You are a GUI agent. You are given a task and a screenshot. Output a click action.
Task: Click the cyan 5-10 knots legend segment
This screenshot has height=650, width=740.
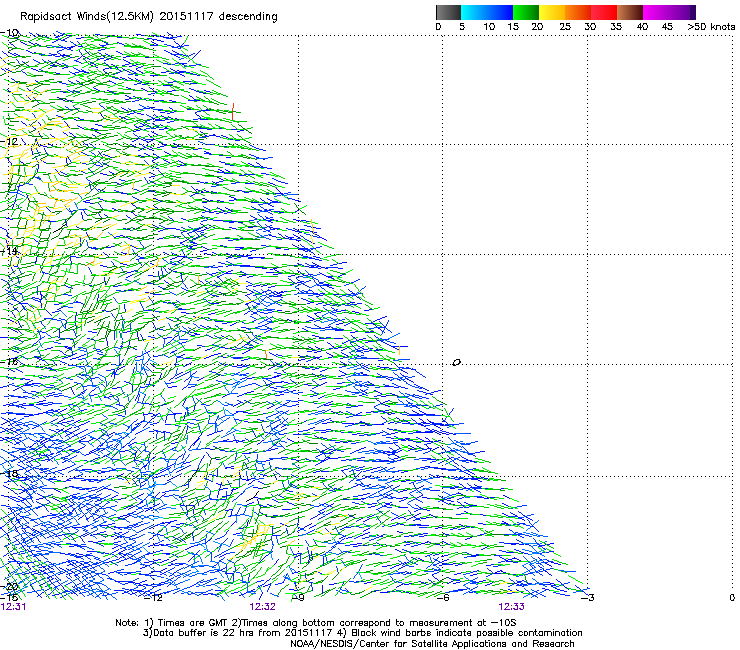(x=474, y=12)
